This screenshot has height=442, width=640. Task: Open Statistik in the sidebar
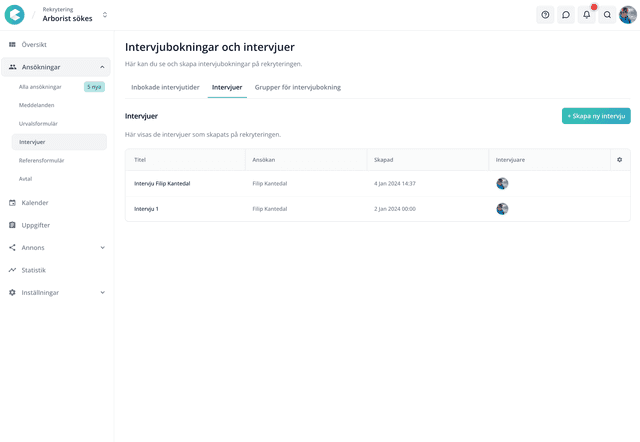(33, 270)
